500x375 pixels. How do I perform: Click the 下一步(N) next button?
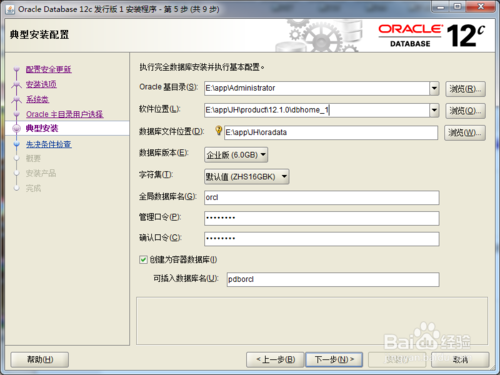click(334, 360)
